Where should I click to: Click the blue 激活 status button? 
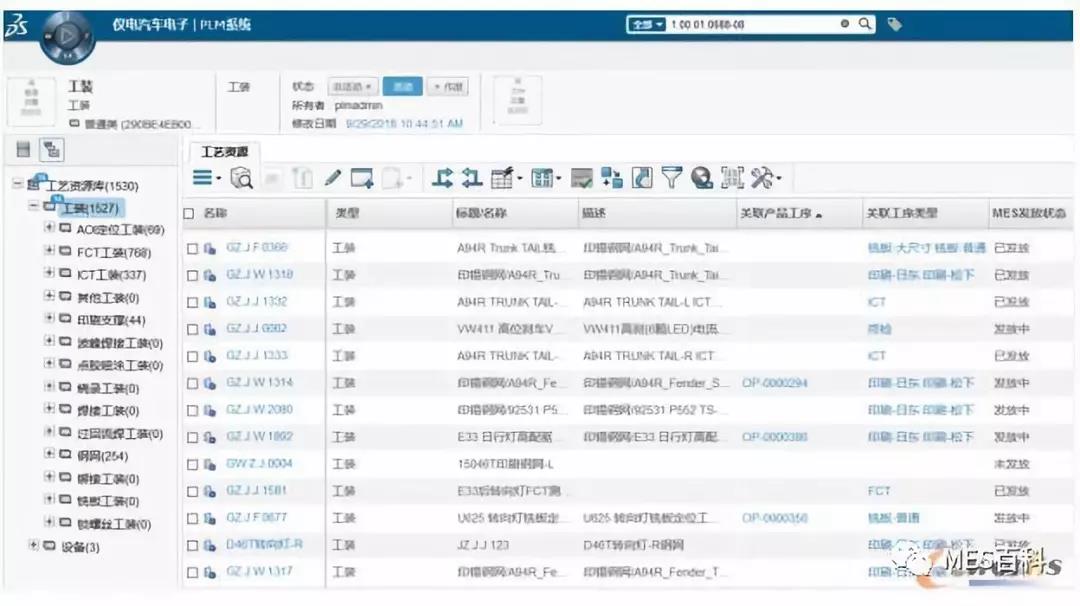point(403,86)
